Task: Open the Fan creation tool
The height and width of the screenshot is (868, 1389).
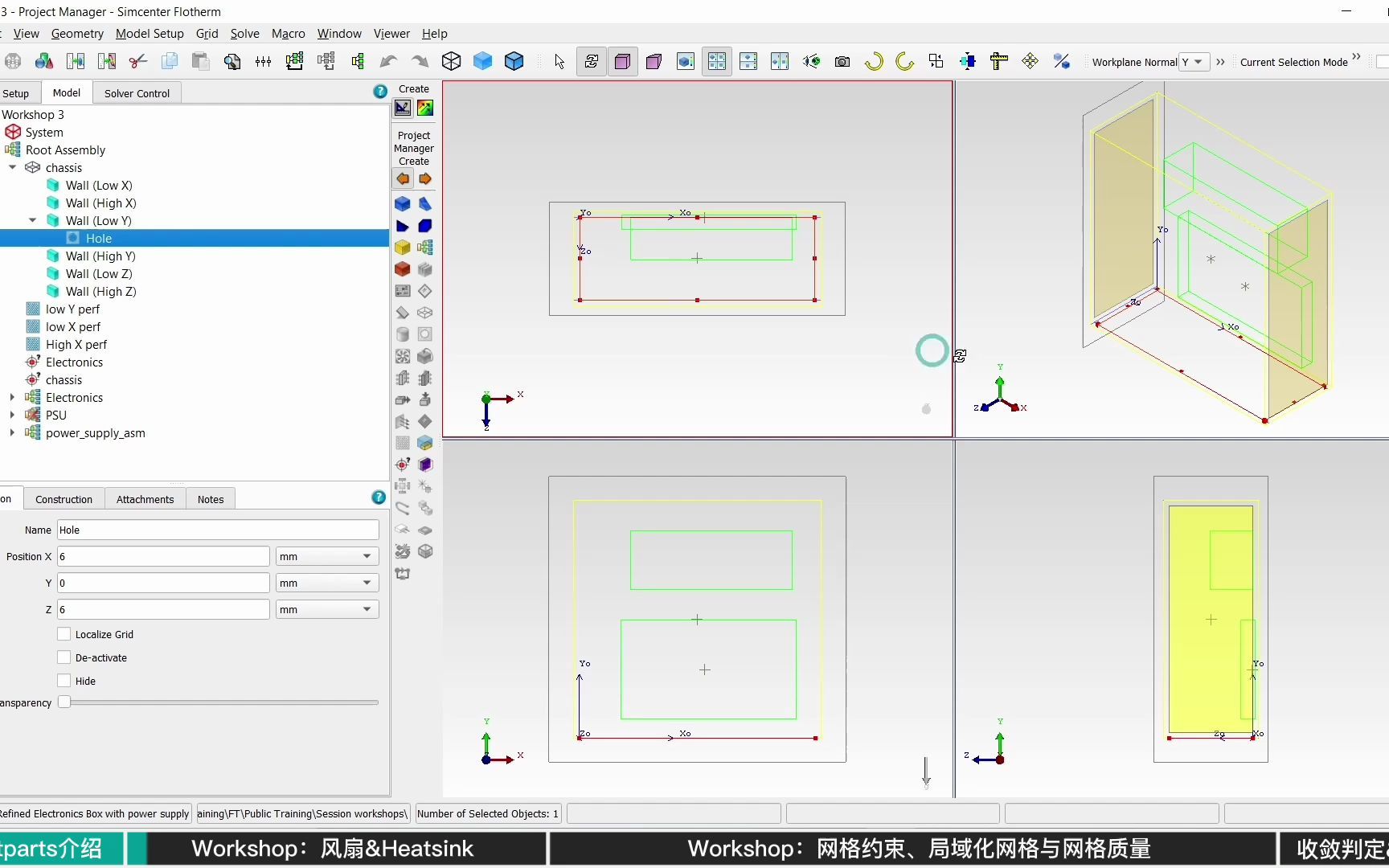Action: 403,356
